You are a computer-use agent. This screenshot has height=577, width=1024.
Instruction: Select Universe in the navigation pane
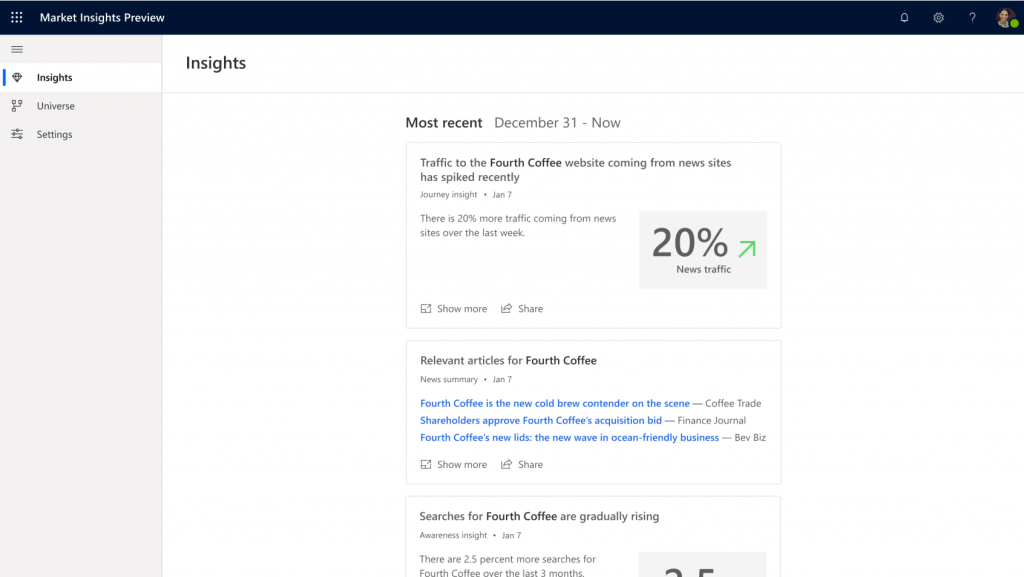coord(56,106)
